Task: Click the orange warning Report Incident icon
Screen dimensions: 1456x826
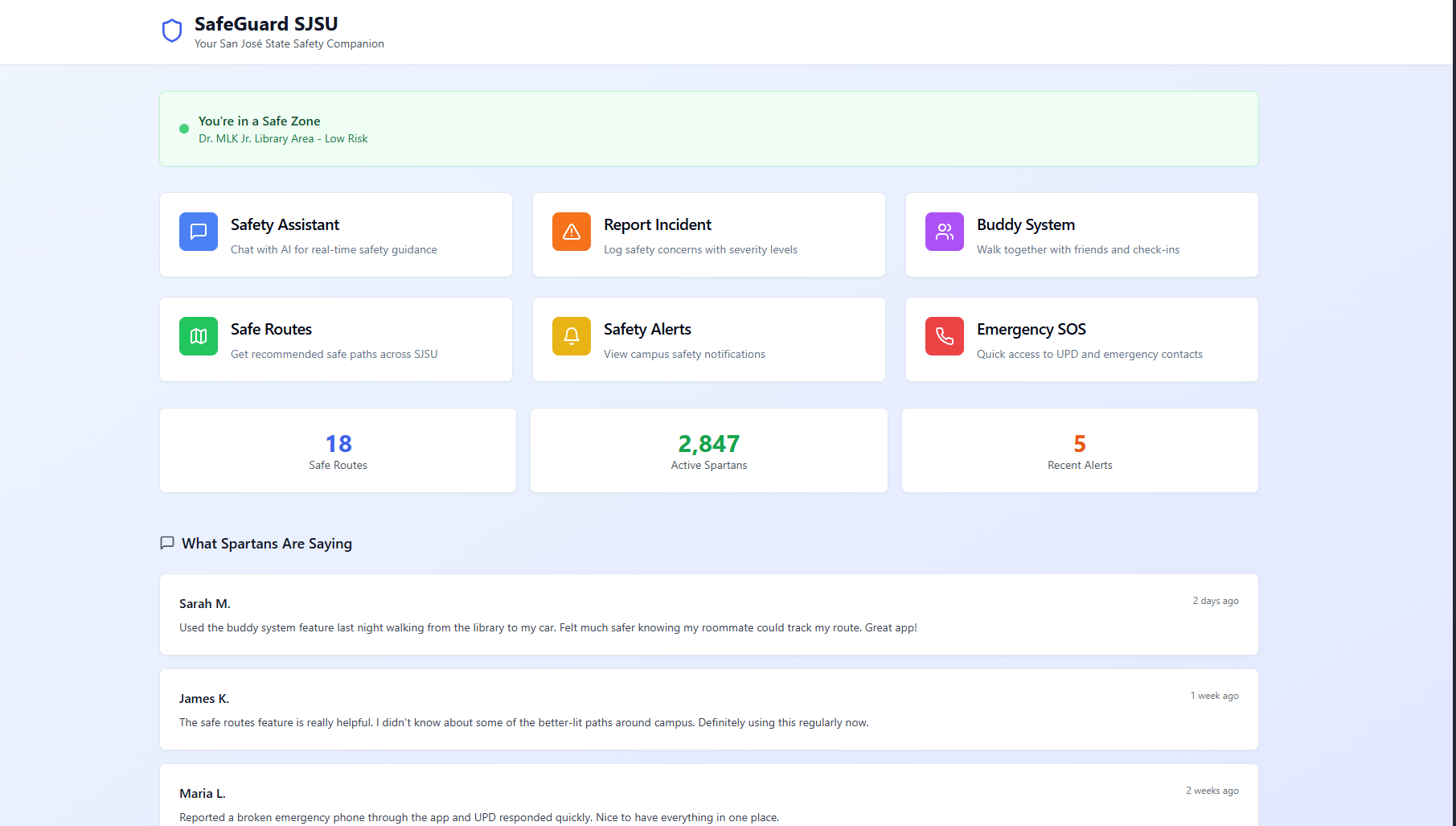Action: tap(572, 232)
